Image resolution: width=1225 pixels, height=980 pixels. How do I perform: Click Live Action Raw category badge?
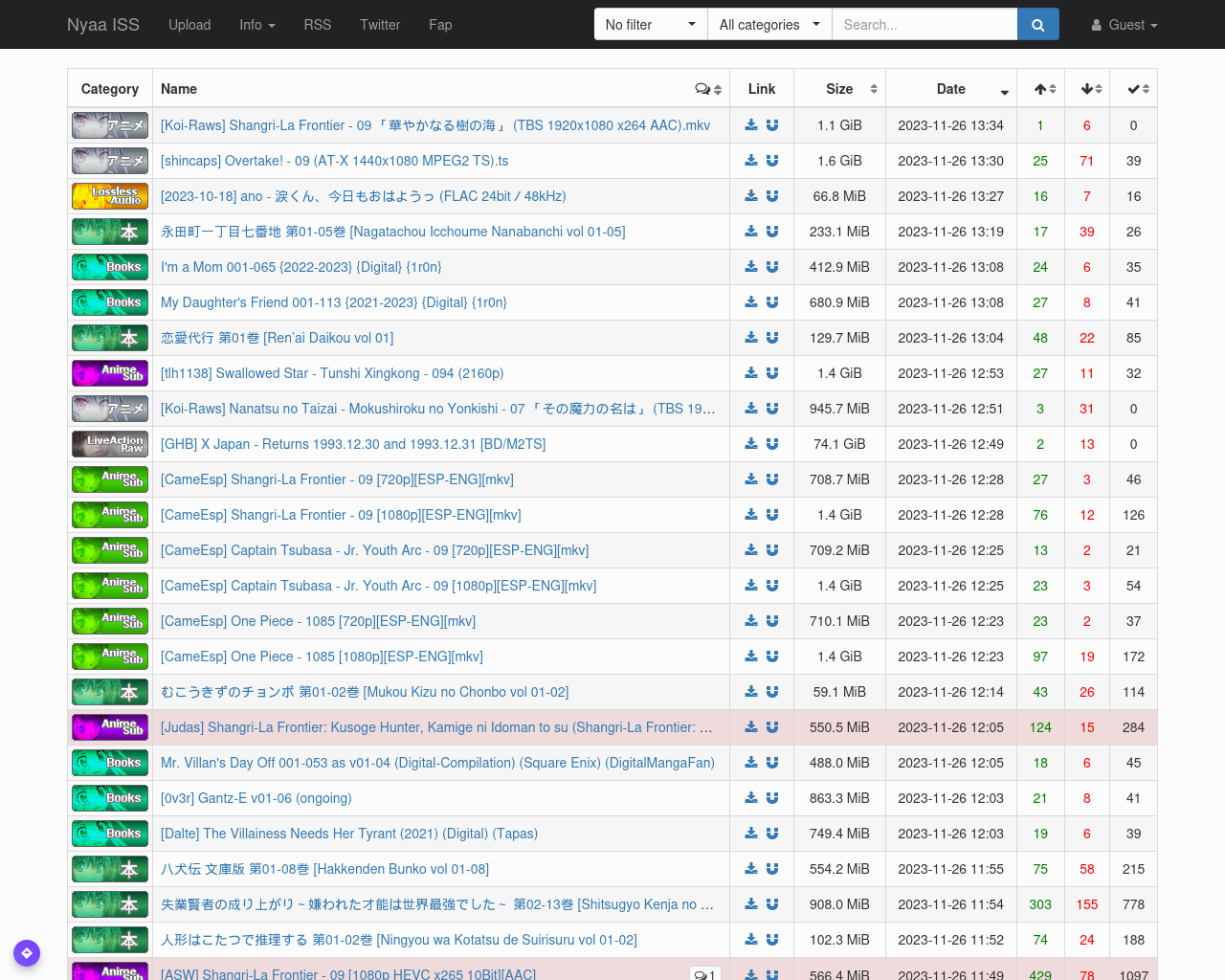[x=110, y=444]
